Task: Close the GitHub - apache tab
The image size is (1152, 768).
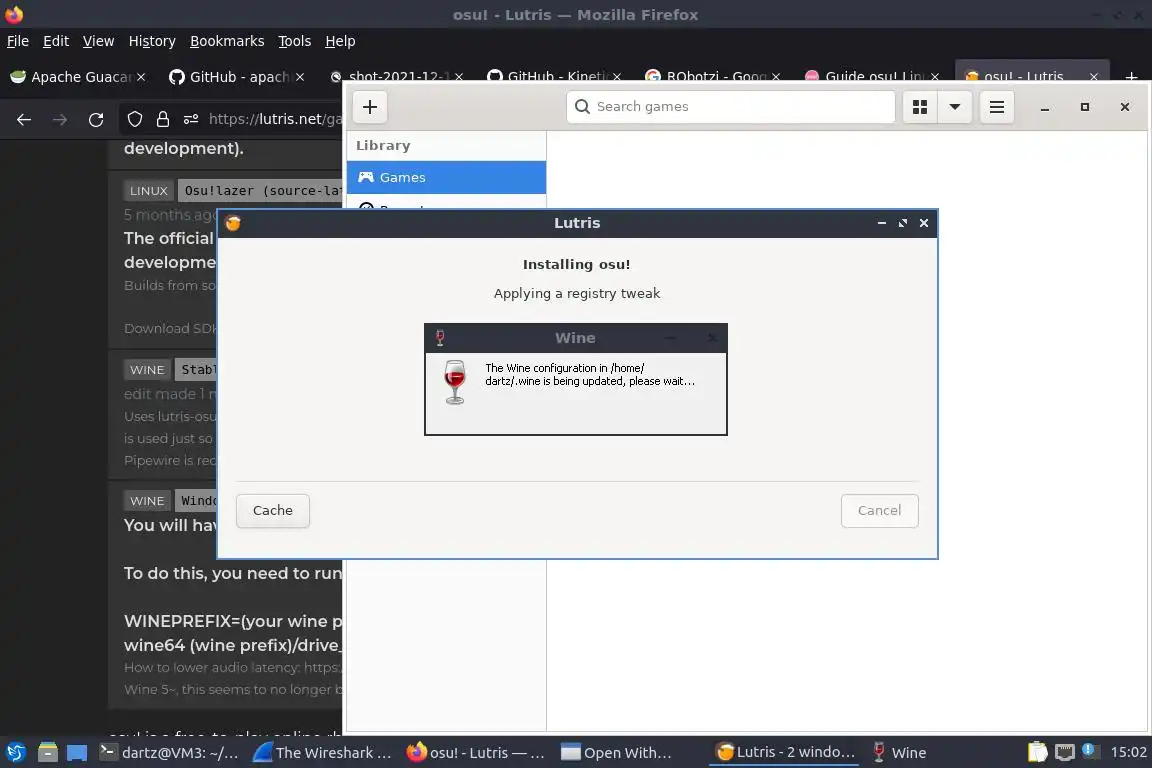Action: coord(300,76)
